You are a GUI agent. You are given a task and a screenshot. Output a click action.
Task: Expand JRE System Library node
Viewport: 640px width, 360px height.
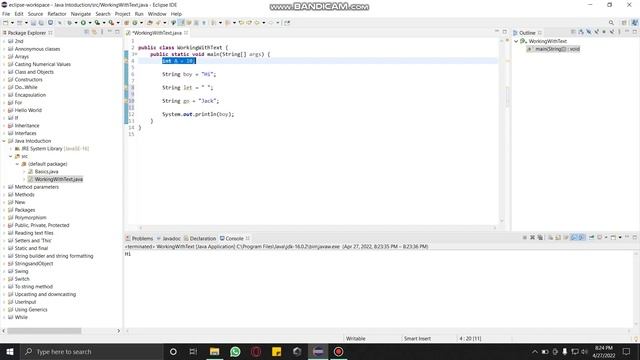coord(11,149)
